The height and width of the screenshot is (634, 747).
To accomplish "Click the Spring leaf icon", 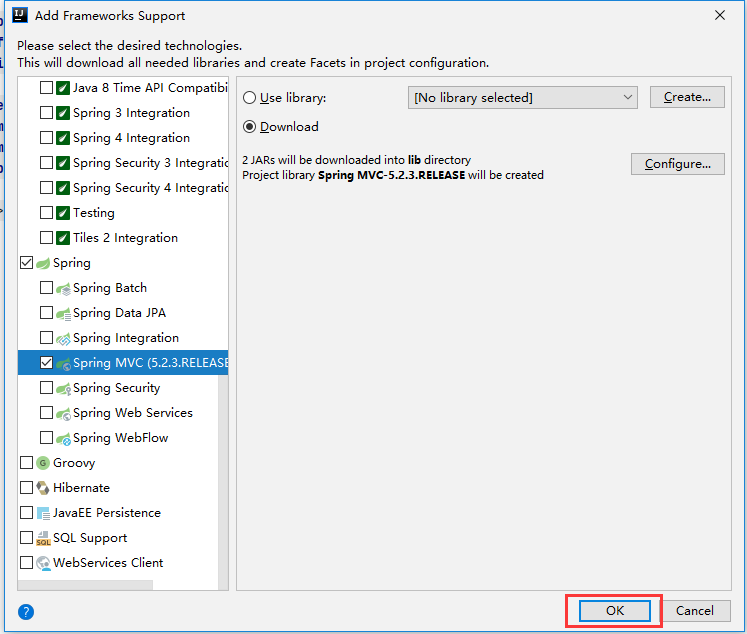I will [x=43, y=263].
